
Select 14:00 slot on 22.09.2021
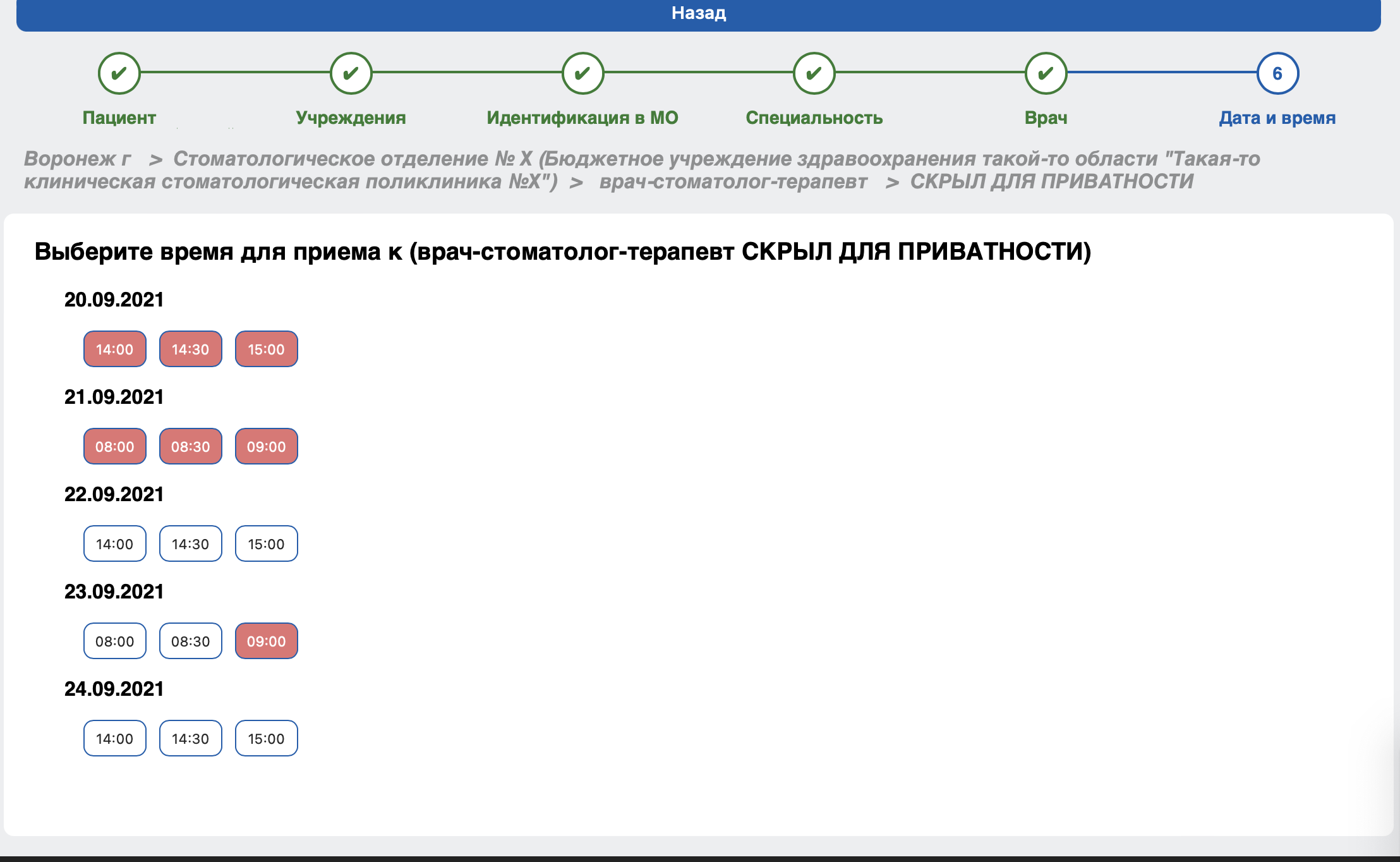coord(115,543)
